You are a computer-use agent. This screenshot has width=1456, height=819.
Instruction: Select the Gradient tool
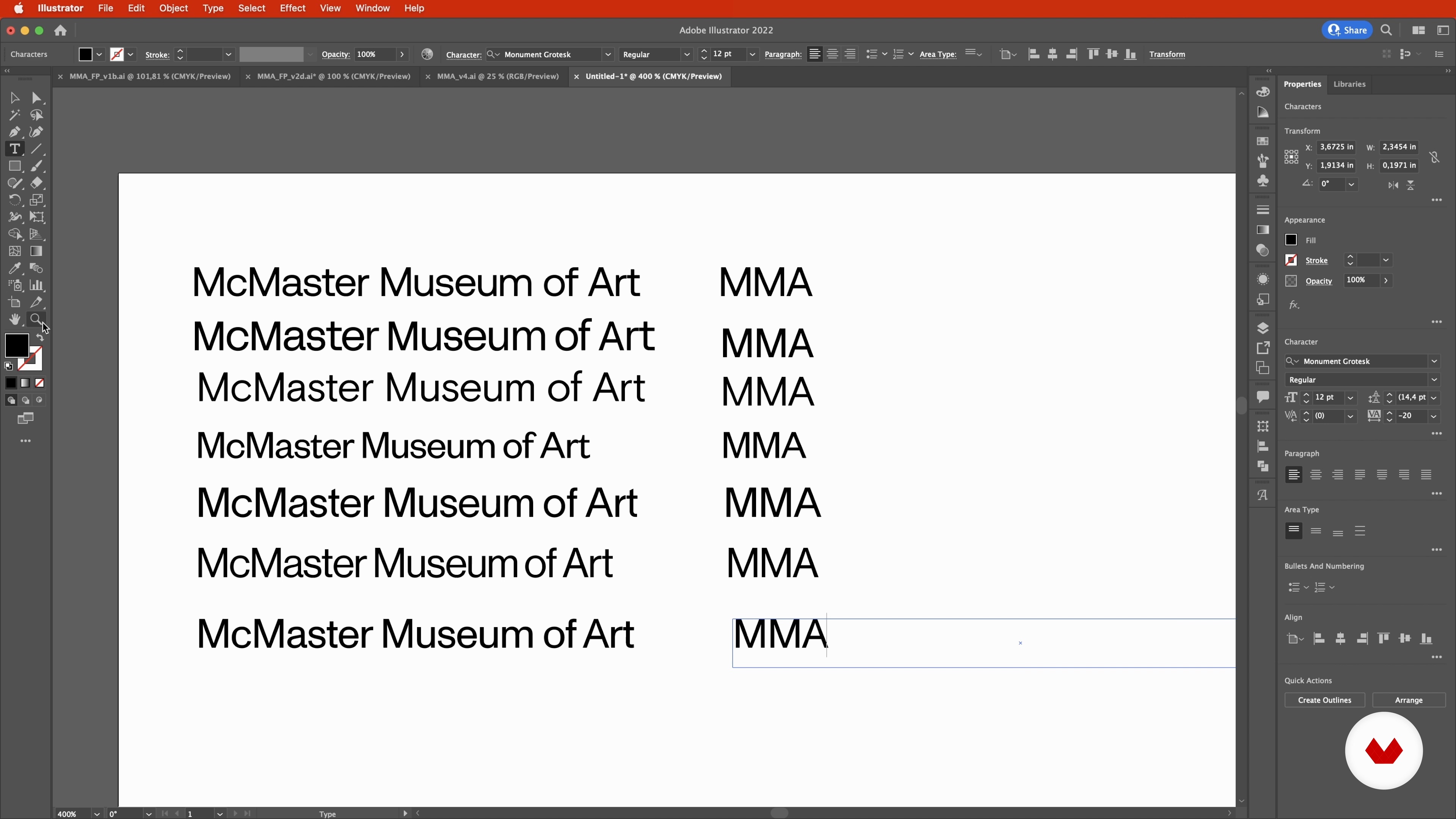(37, 251)
